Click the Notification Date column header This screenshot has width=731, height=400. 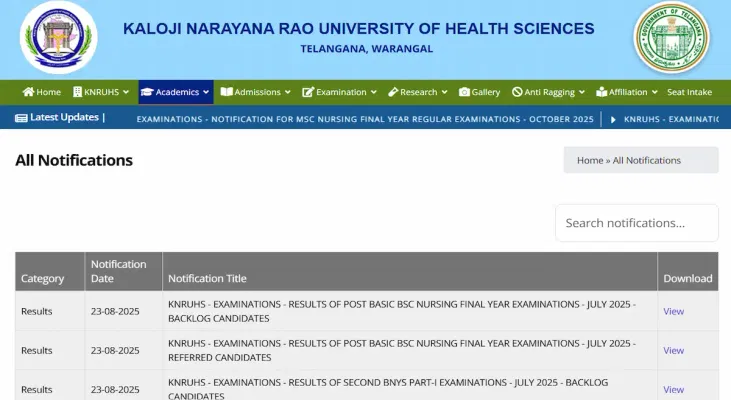118,271
